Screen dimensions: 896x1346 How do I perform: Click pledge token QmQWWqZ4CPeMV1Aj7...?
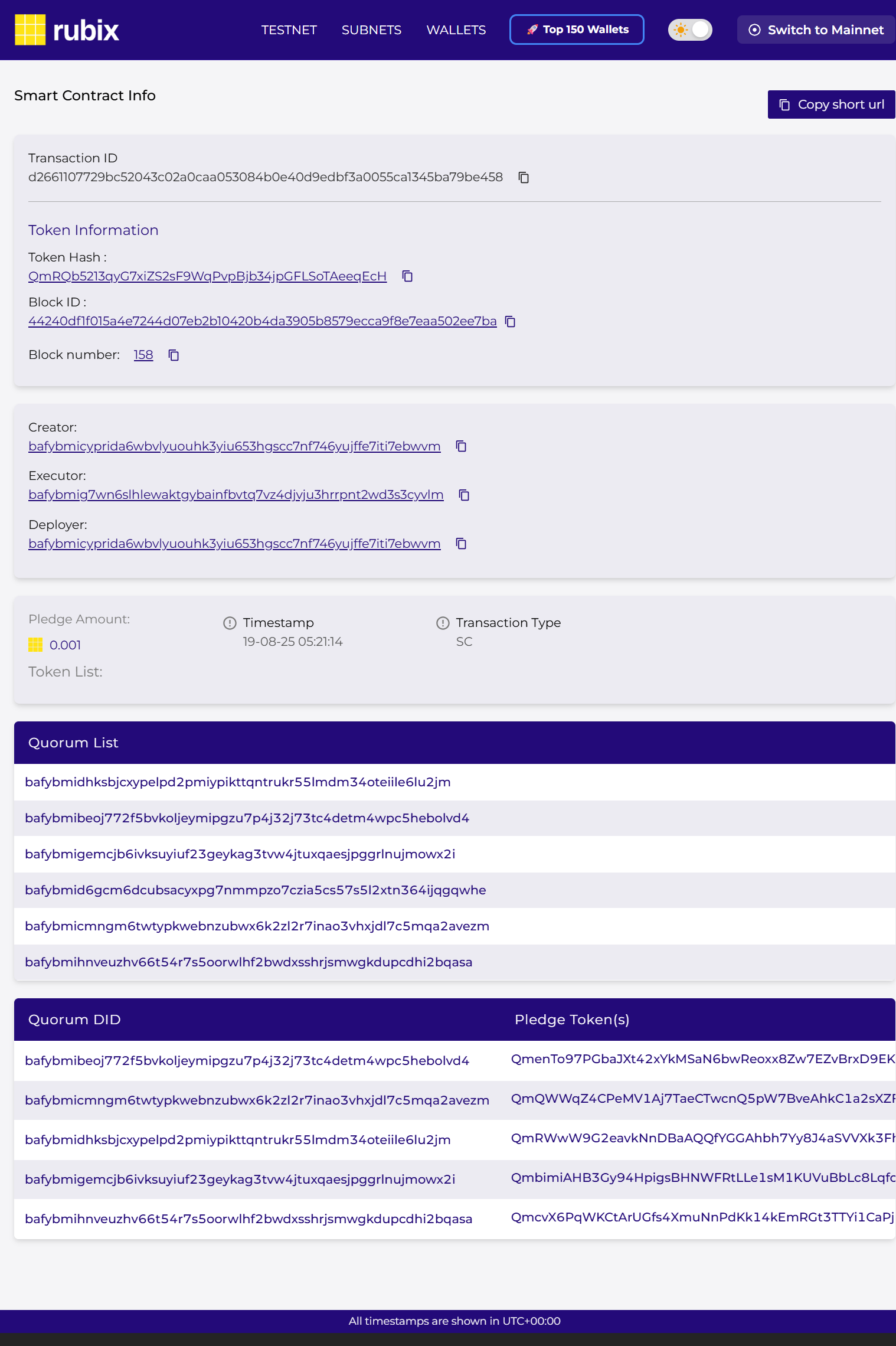click(x=703, y=1099)
